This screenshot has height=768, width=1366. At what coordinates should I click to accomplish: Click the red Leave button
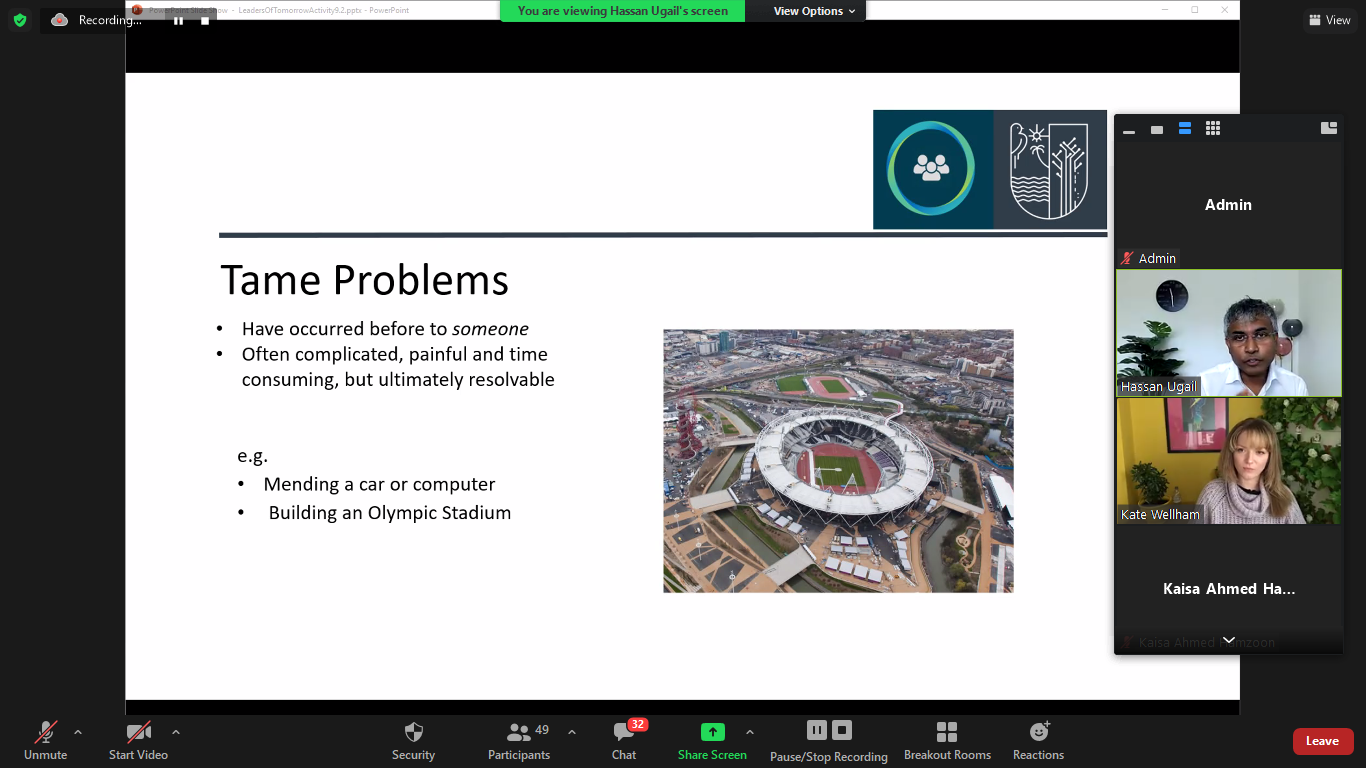(1322, 741)
